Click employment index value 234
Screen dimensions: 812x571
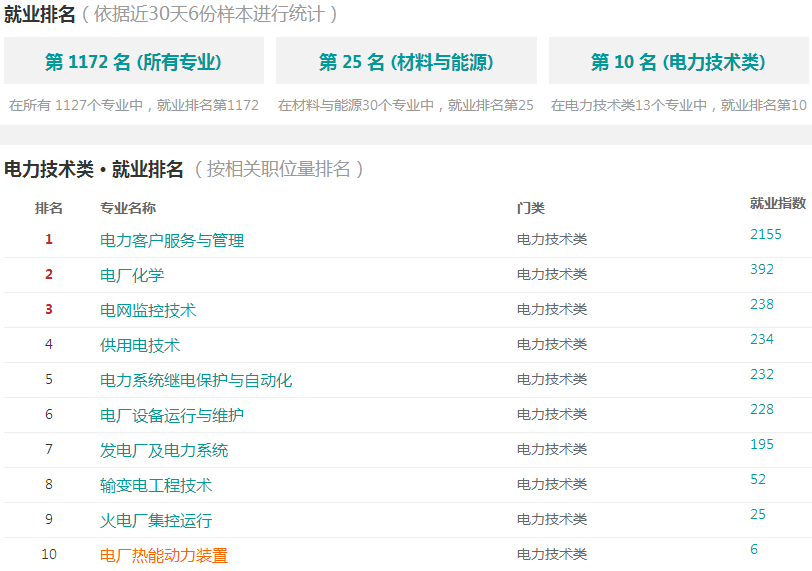click(762, 340)
